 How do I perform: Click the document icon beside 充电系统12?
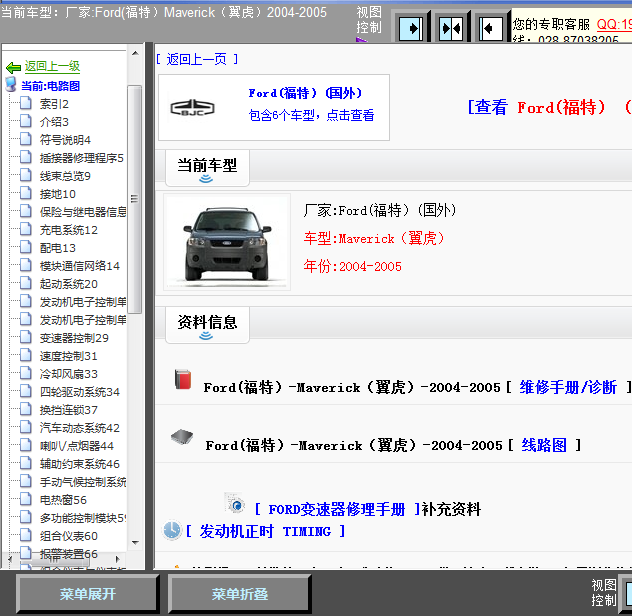(x=25, y=229)
